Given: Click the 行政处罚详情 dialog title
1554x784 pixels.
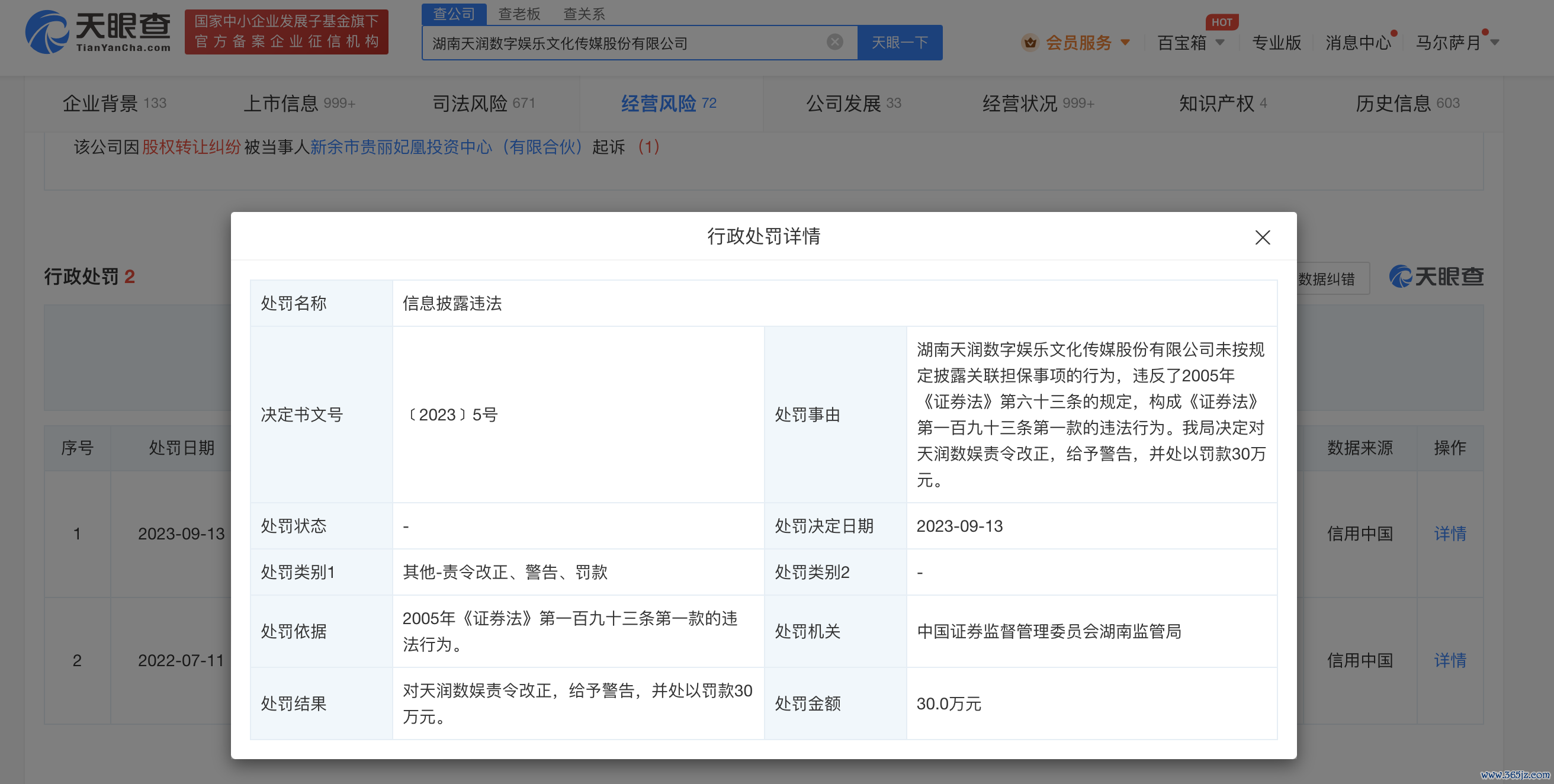Looking at the screenshot, I should pos(764,236).
